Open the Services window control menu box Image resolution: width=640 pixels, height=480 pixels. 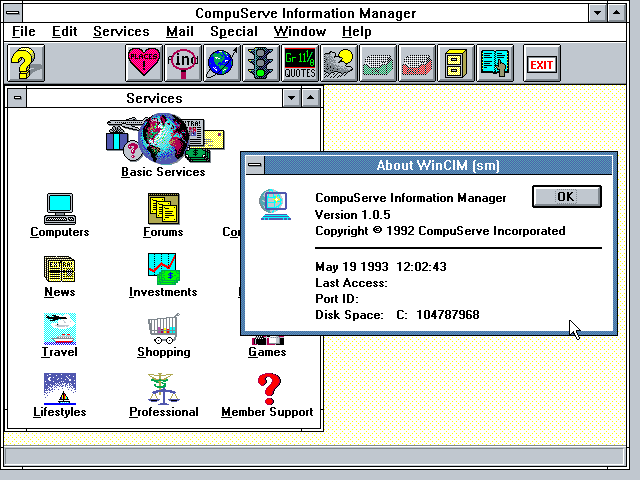pos(19,98)
